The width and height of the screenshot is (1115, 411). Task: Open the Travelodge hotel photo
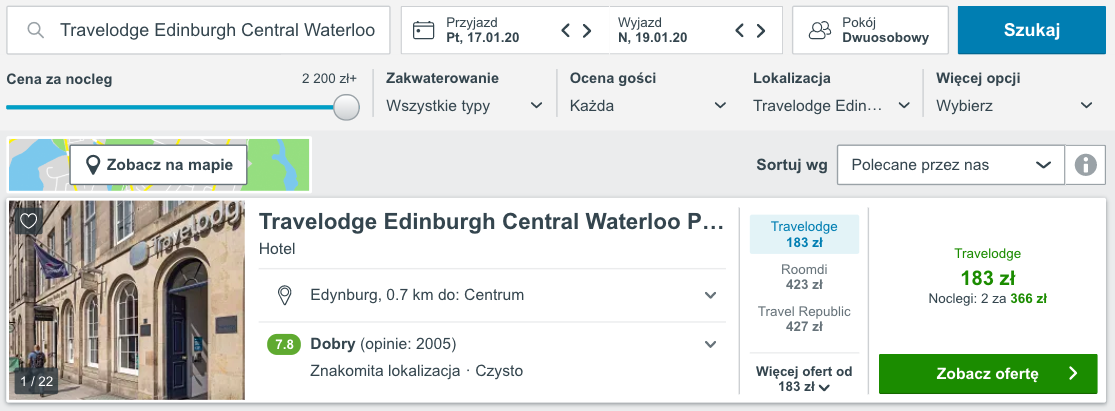(127, 300)
